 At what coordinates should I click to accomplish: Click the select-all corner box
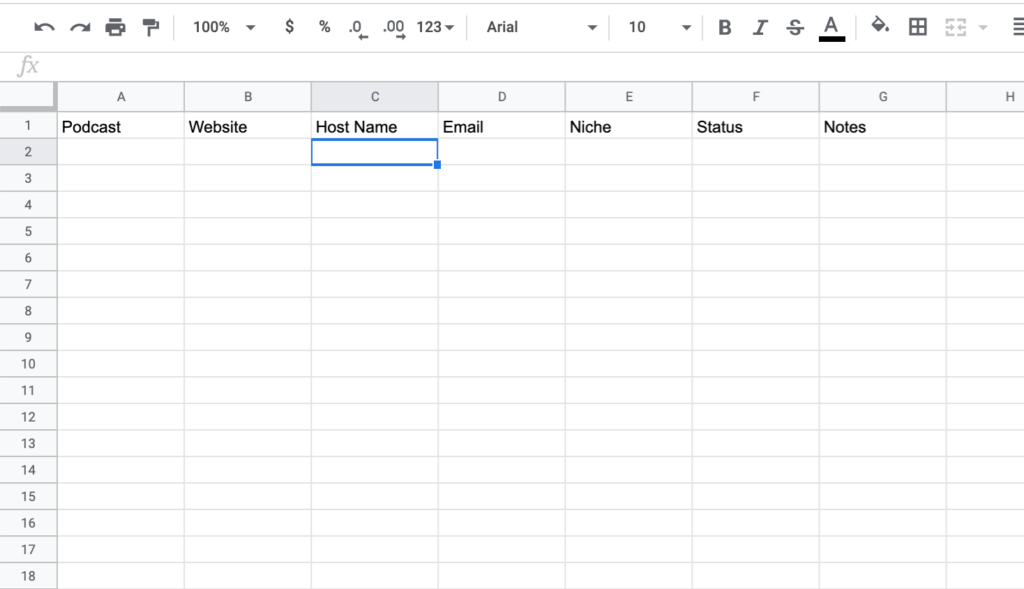tap(27, 96)
